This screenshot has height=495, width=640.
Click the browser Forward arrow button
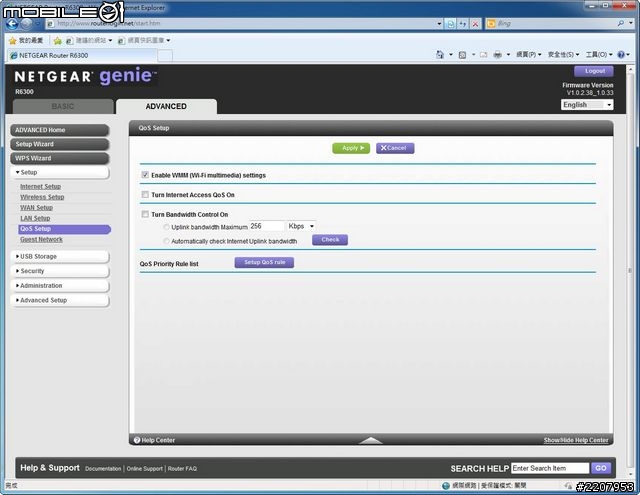pyautogui.click(x=26, y=24)
